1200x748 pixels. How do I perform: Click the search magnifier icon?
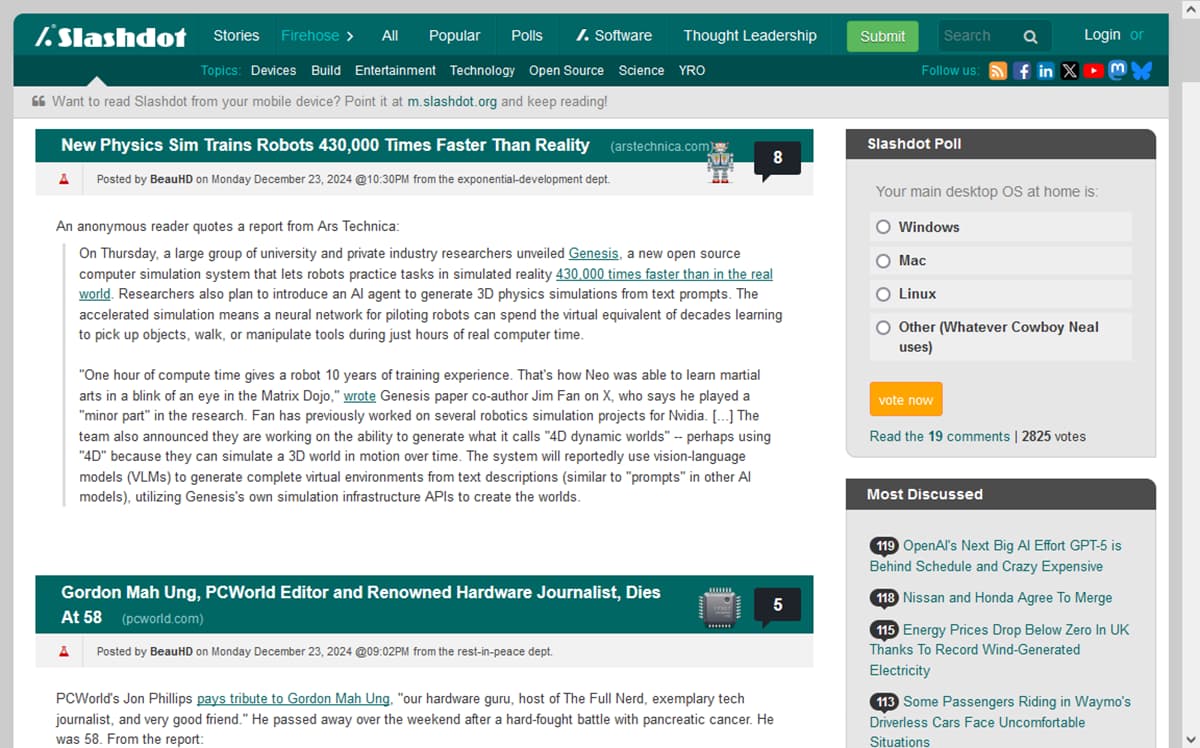(x=1030, y=36)
